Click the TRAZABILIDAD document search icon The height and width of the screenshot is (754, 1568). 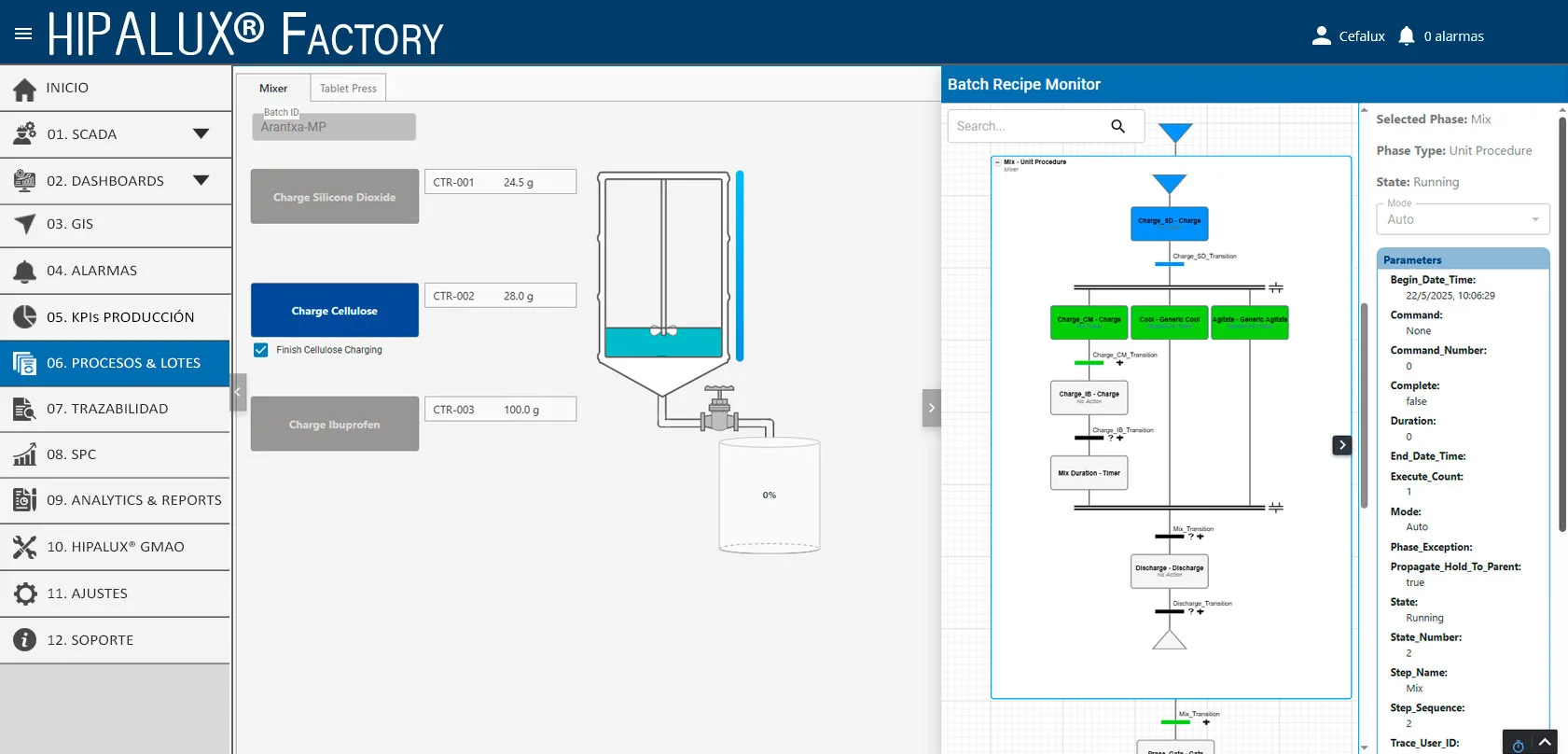tap(25, 409)
